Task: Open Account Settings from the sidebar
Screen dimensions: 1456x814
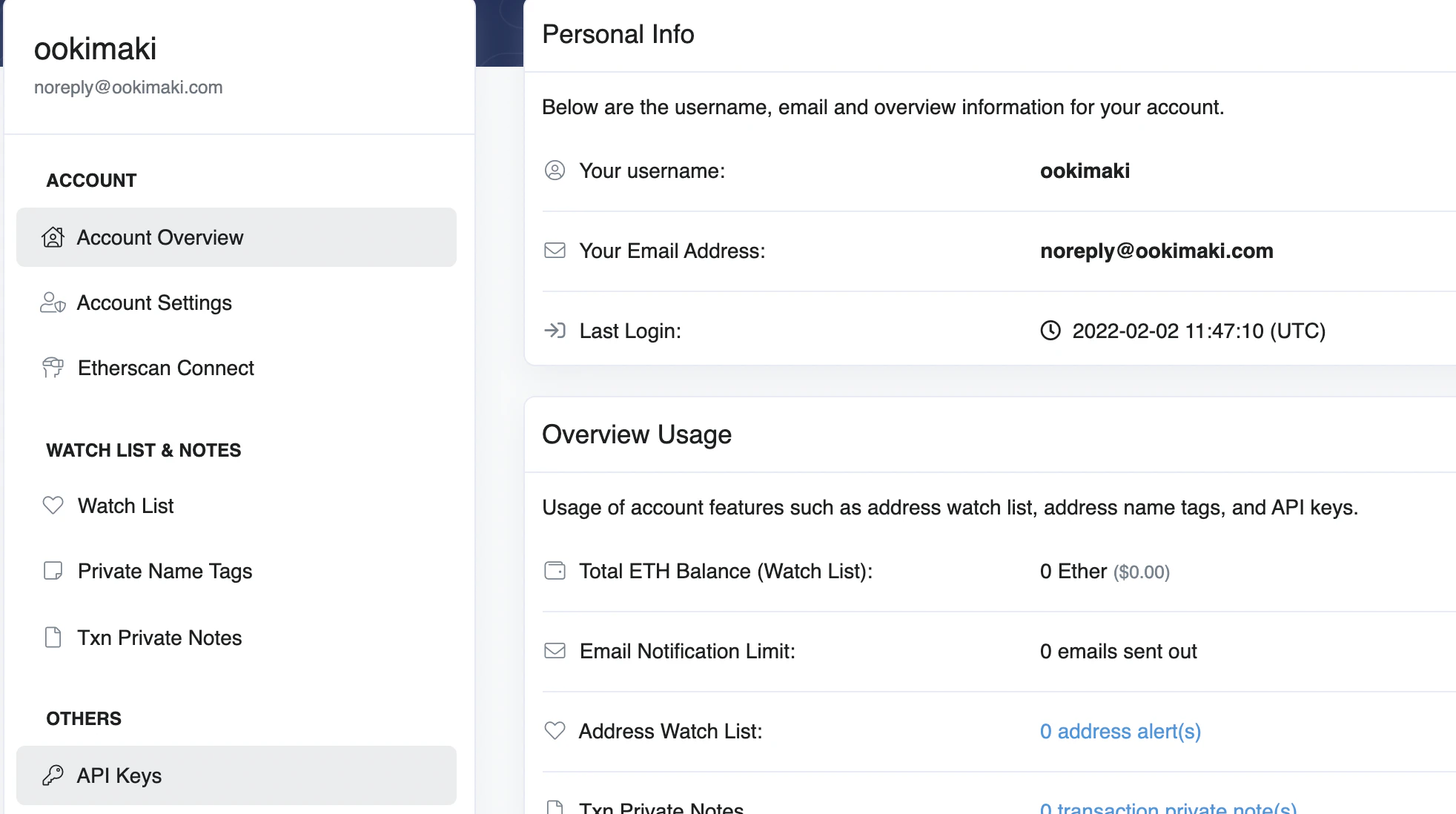Action: coord(154,302)
